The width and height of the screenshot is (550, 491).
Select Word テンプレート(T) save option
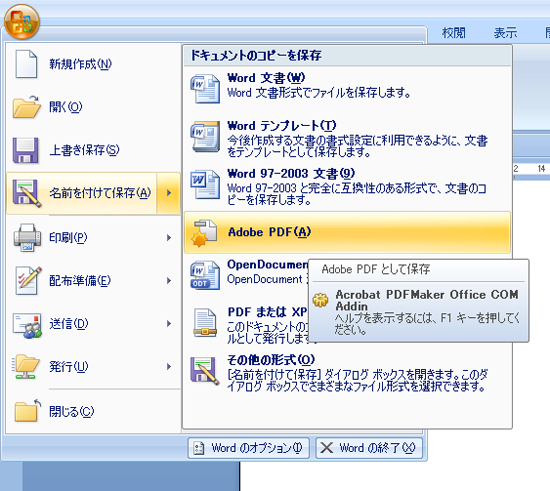tap(347, 139)
